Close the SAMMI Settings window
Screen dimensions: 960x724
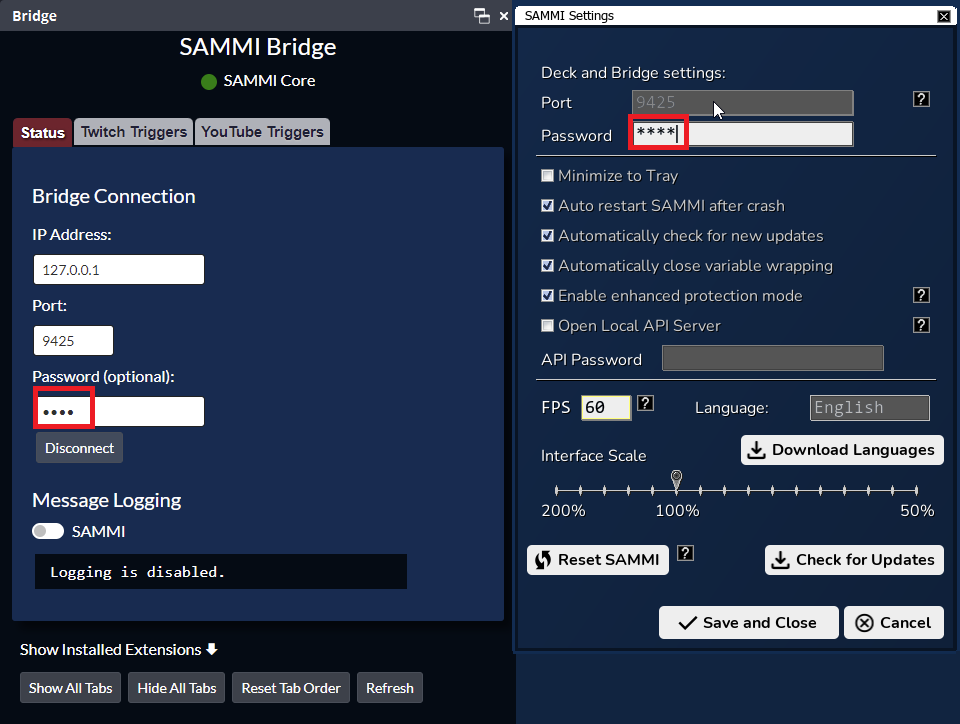click(944, 16)
